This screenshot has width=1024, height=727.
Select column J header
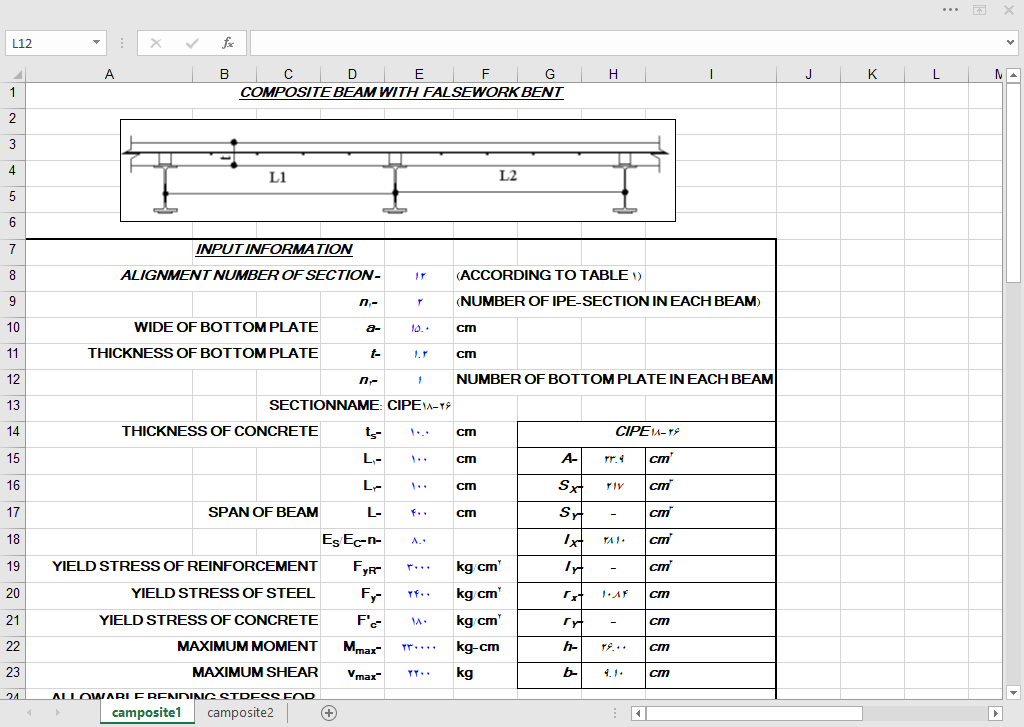808,74
